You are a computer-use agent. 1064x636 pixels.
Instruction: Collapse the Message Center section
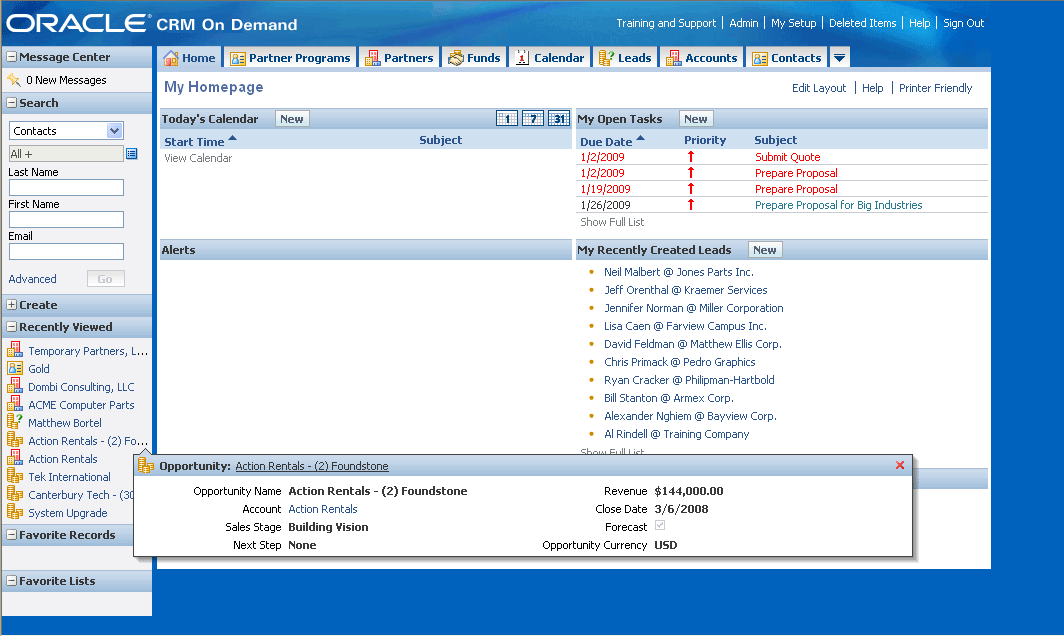[x=11, y=57]
